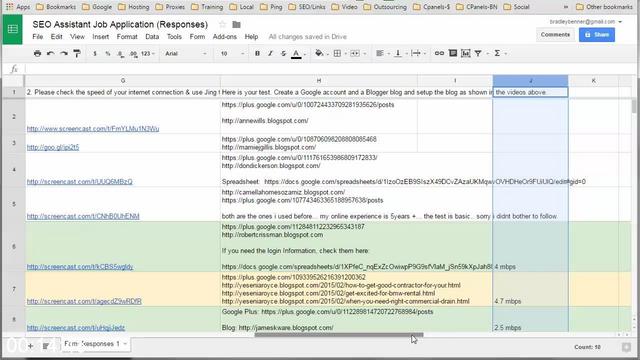Open the Insert menu
Screen dimensions: 640x360
tap(100, 37)
